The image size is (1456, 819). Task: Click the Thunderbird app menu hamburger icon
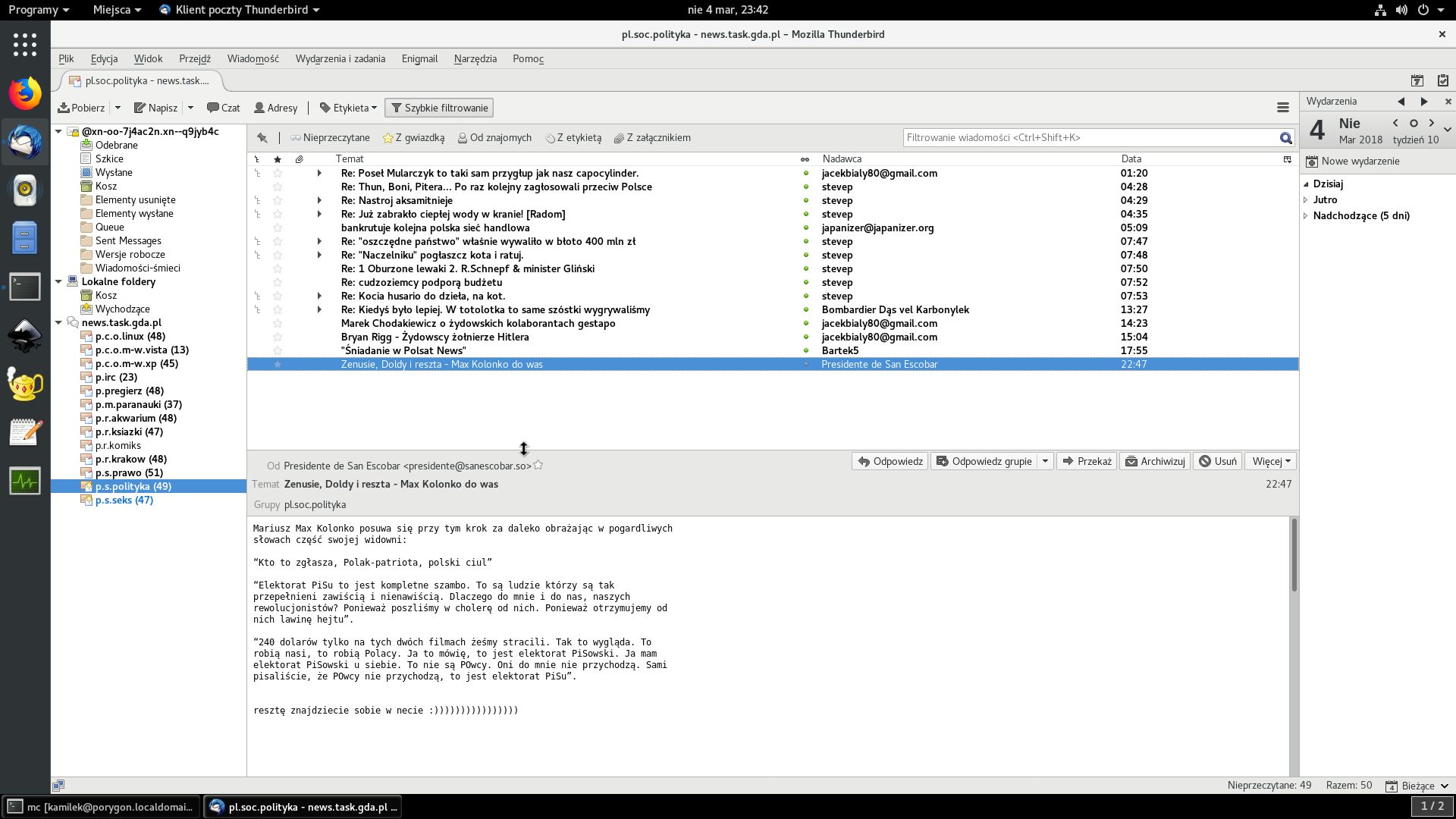[x=1282, y=108]
